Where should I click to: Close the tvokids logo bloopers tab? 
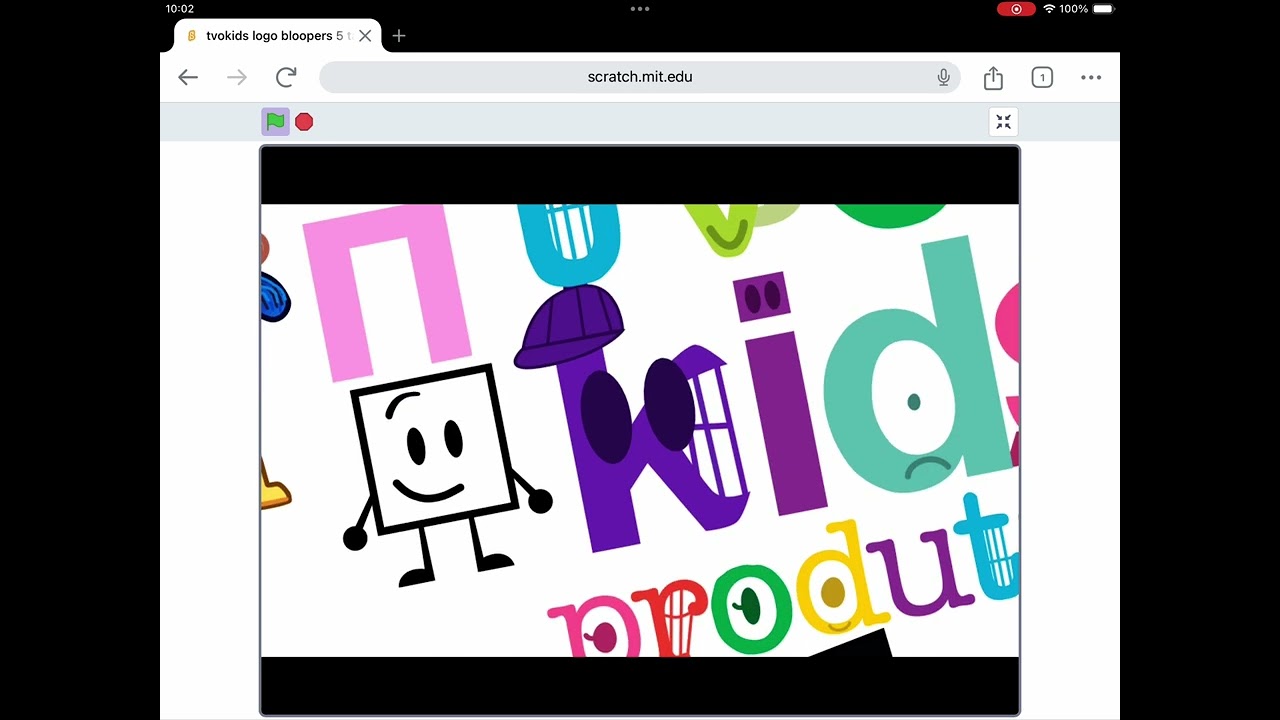tap(365, 36)
